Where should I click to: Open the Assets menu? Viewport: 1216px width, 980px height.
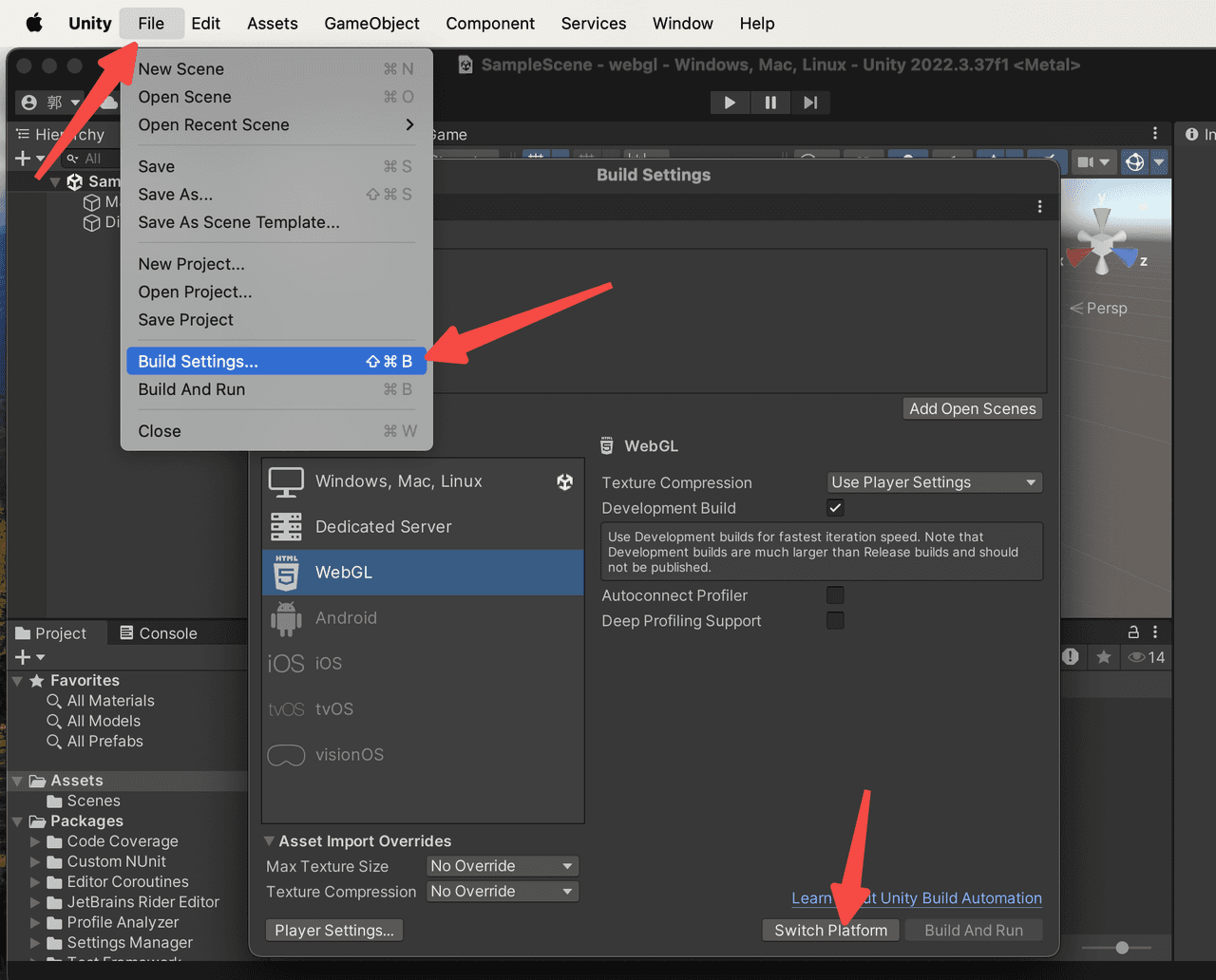[x=273, y=23]
